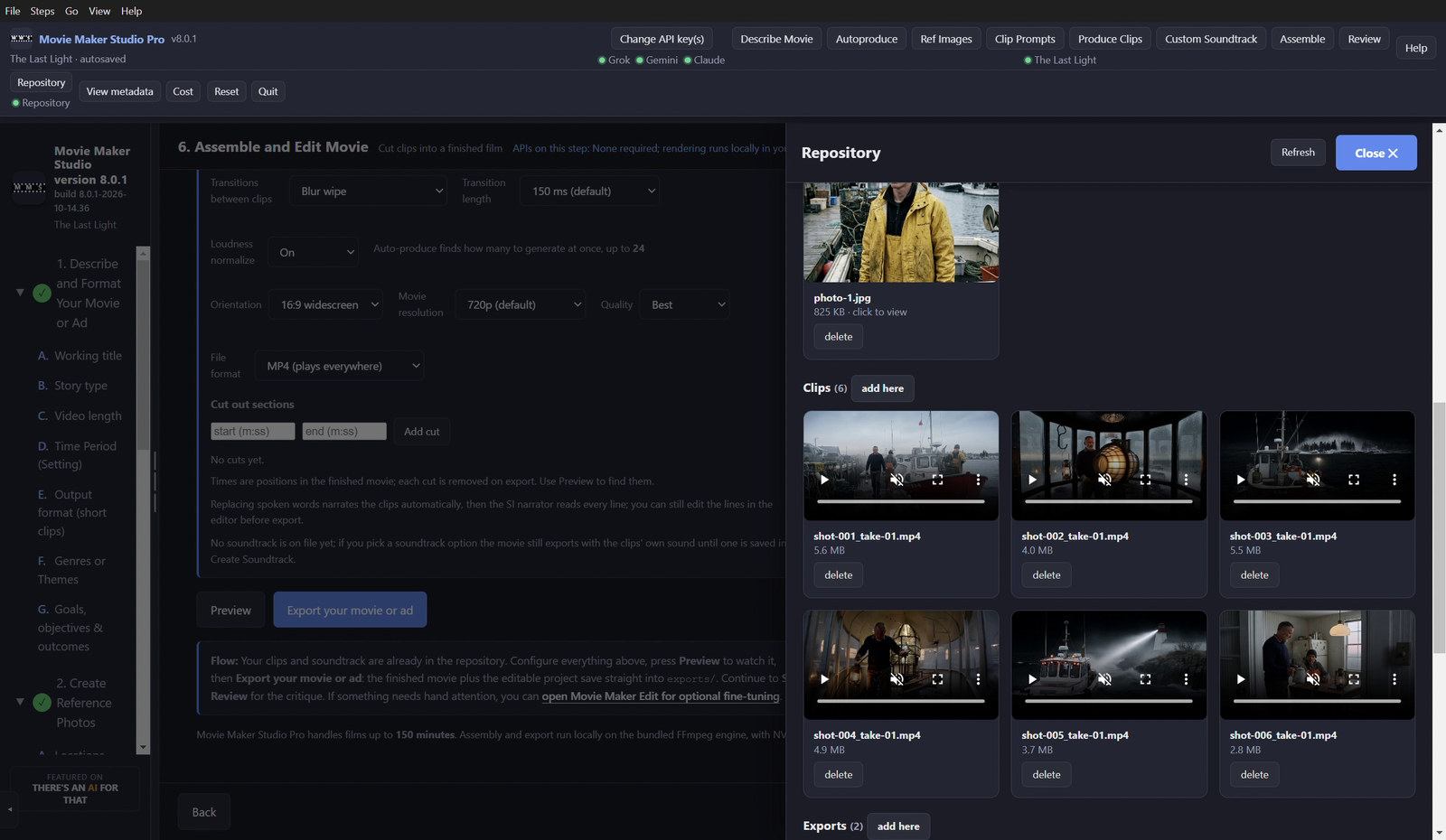Choose a Movie resolution option
1446x840 pixels.
(x=521, y=305)
